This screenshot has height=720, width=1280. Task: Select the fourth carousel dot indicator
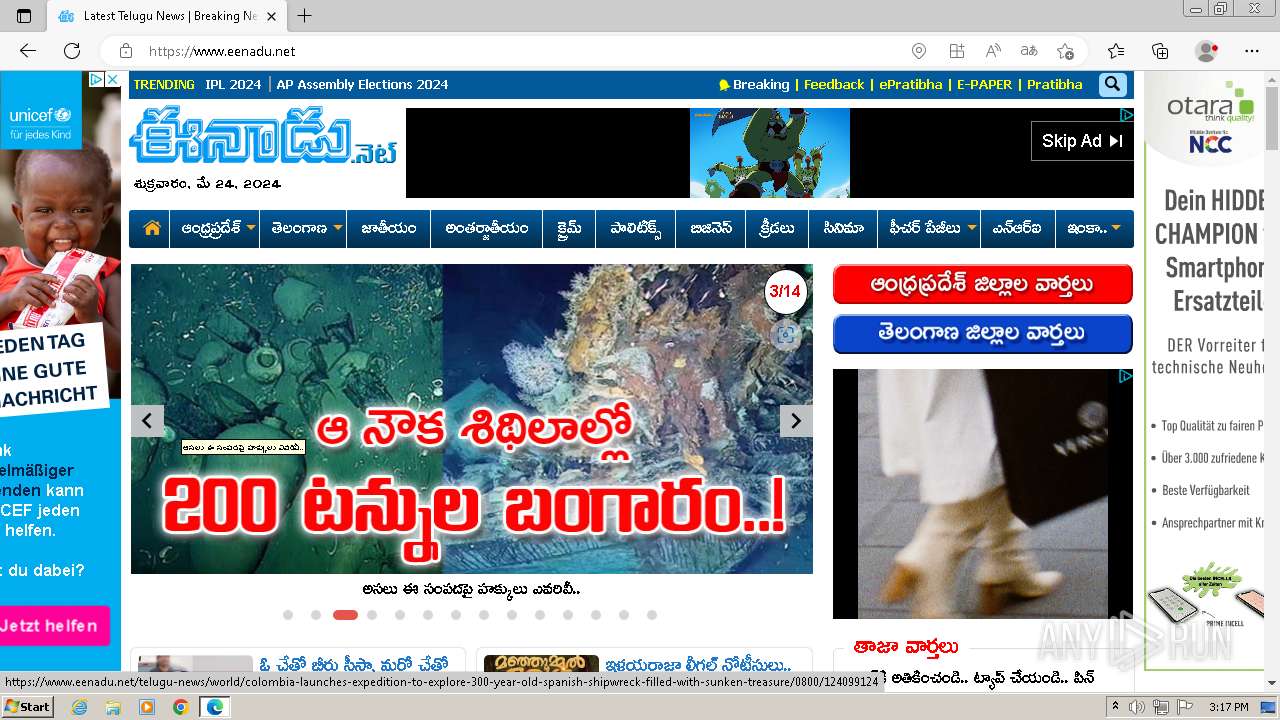pos(372,615)
